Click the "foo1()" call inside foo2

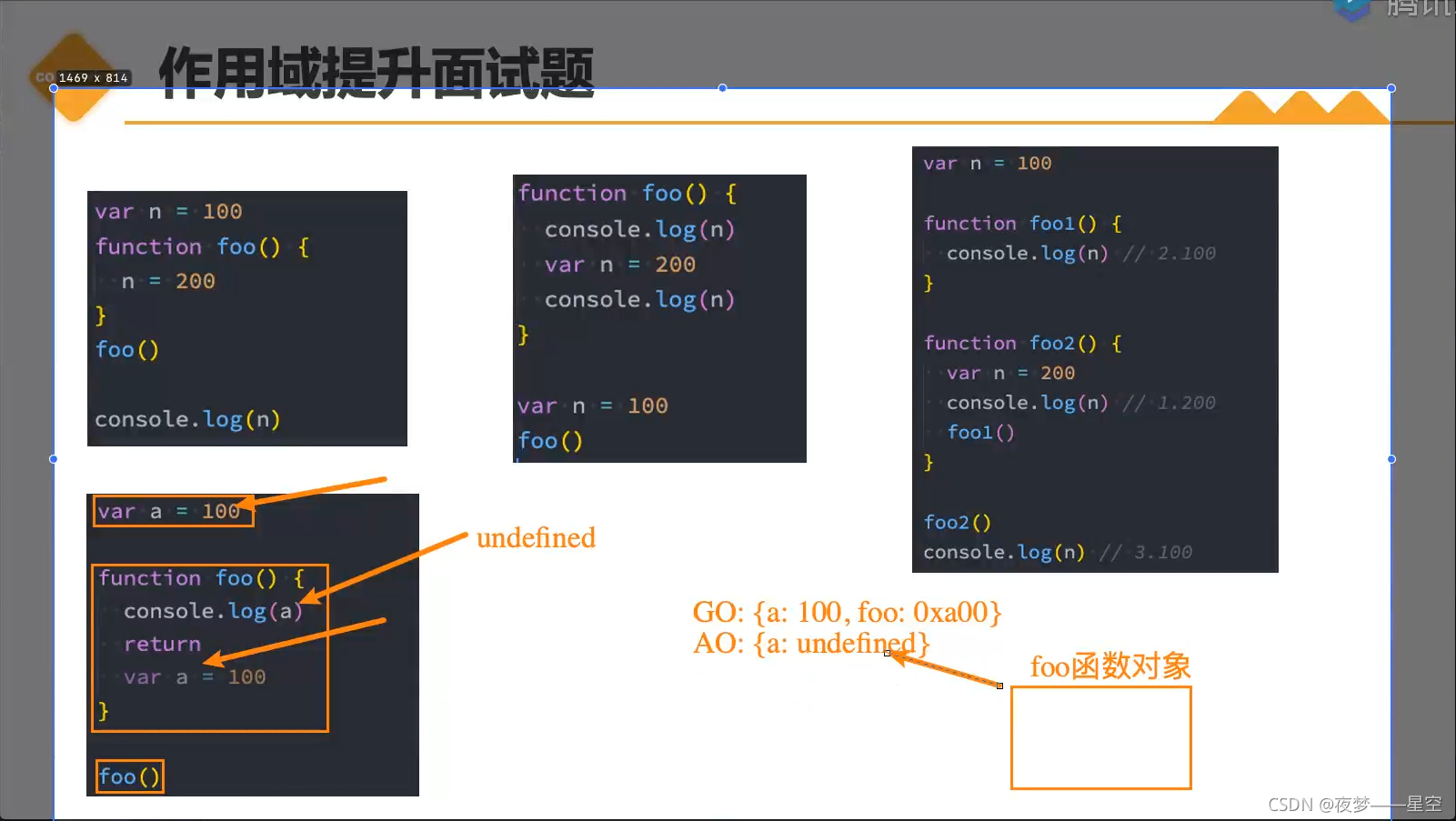point(980,433)
